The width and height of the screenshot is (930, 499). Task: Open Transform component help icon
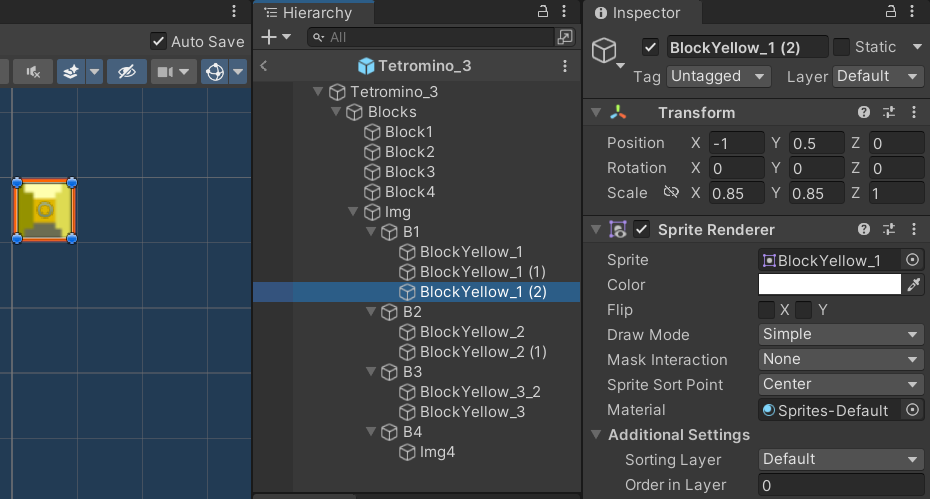pyautogui.click(x=864, y=112)
